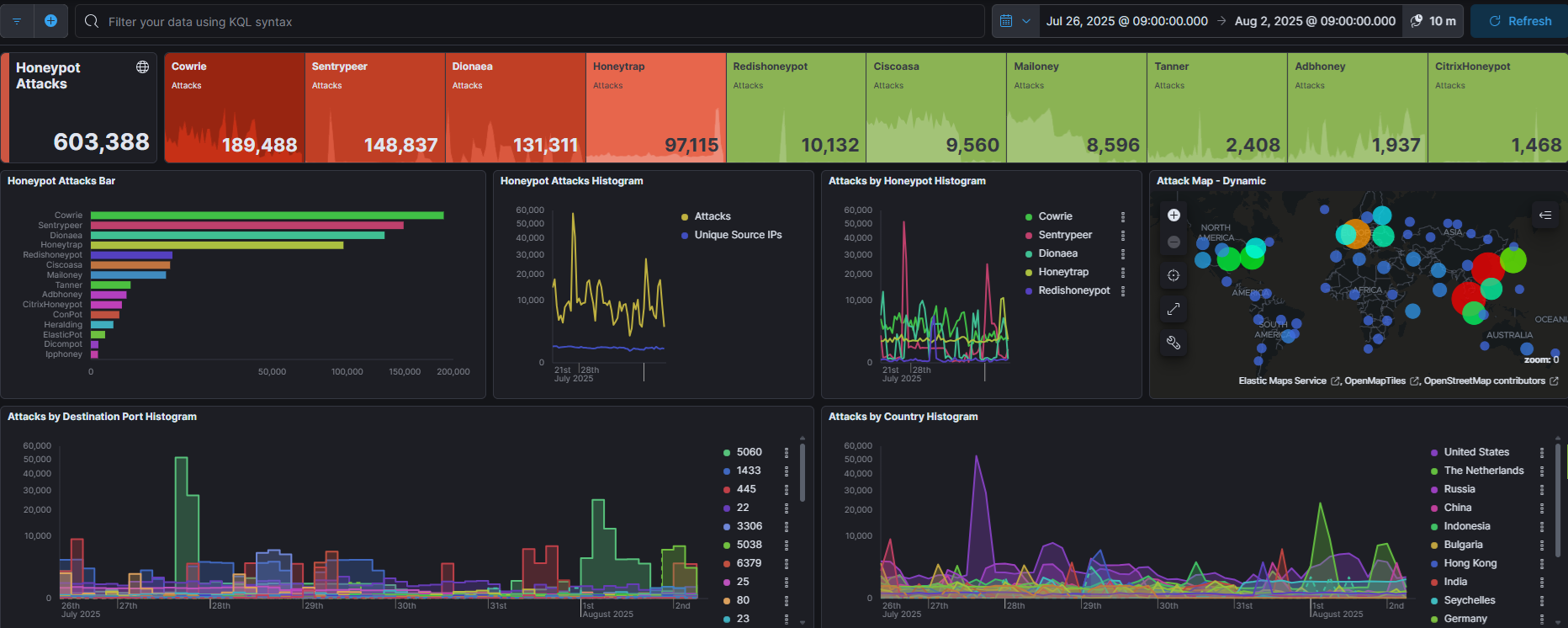Click the Unique Source IPs blue color dot

click(x=685, y=236)
